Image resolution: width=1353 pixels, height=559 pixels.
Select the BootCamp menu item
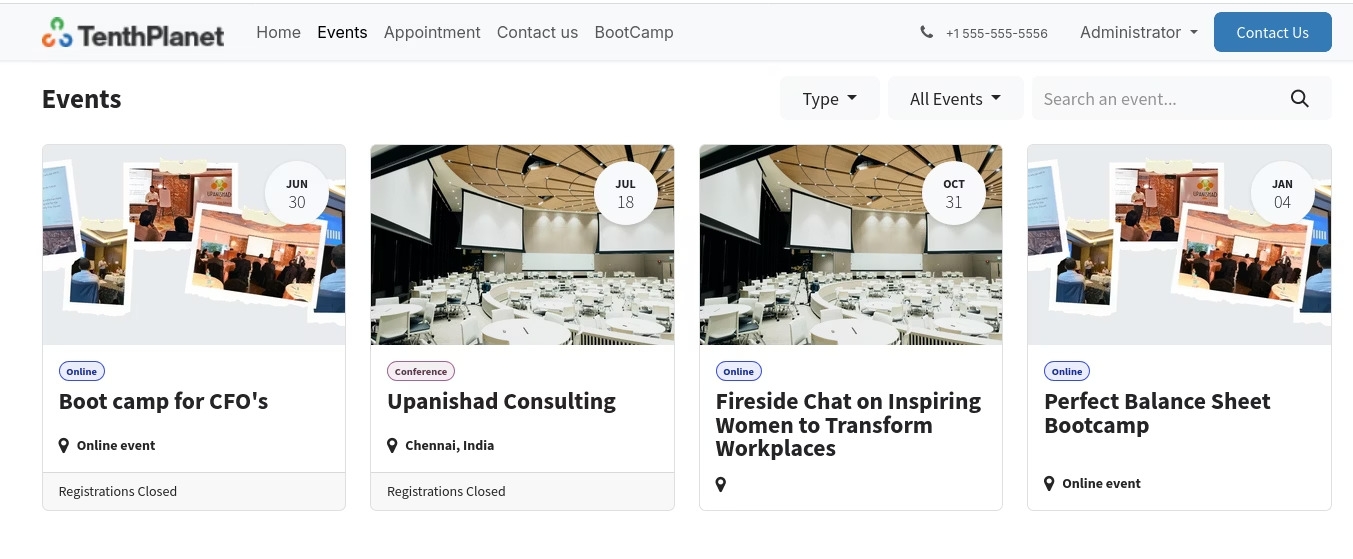[633, 32]
